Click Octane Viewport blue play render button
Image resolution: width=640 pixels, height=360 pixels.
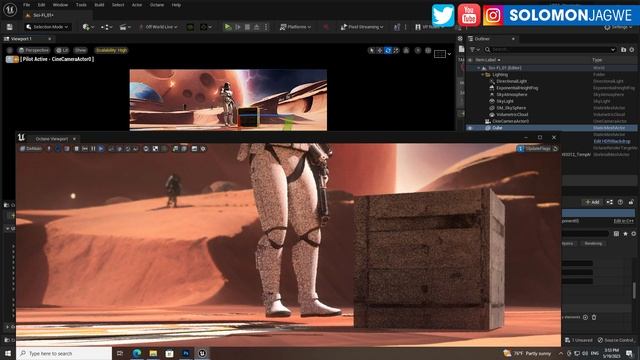101,149
